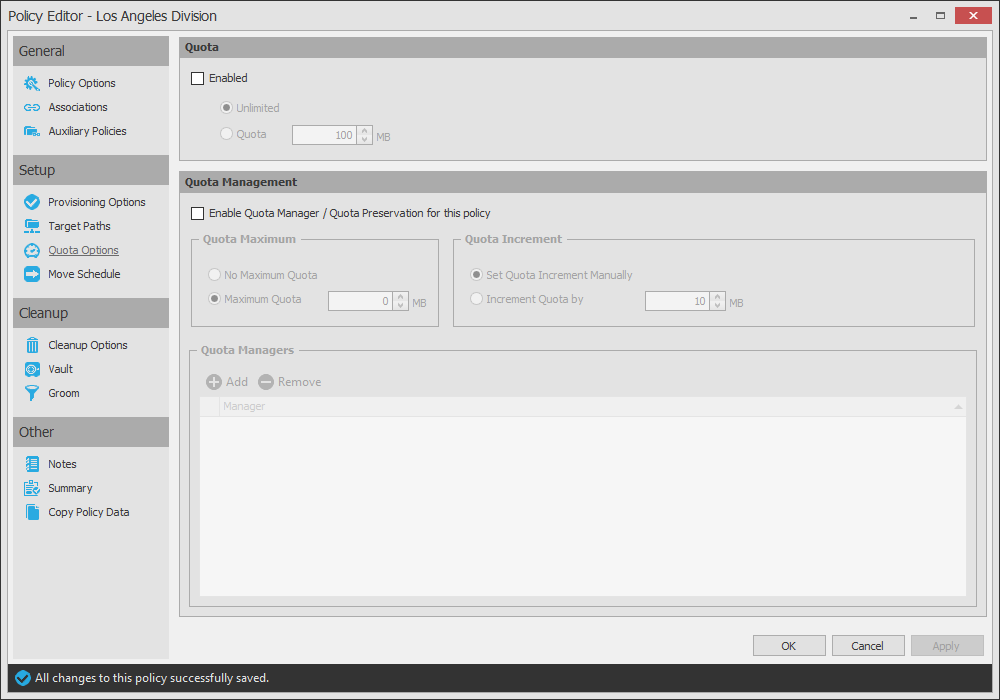
Task: Decrease the Increment Quota by value
Action: [717, 305]
